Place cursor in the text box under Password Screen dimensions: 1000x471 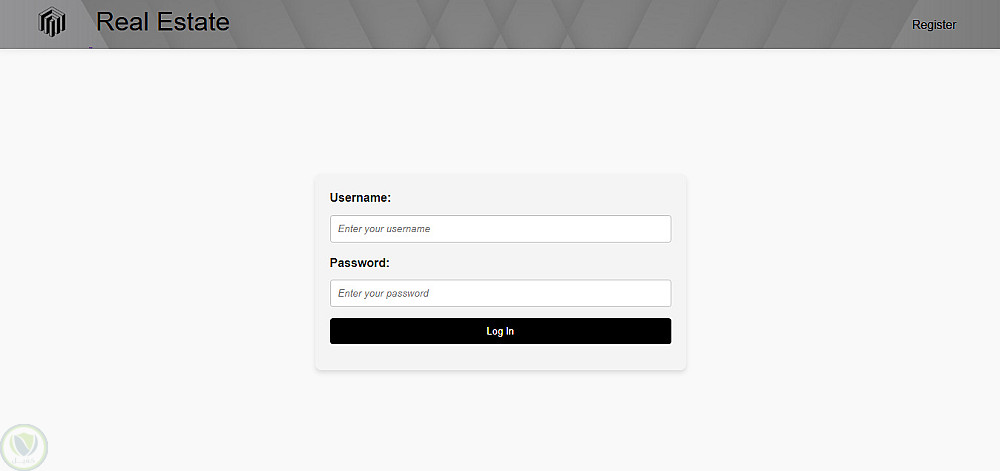pyautogui.click(x=500, y=293)
